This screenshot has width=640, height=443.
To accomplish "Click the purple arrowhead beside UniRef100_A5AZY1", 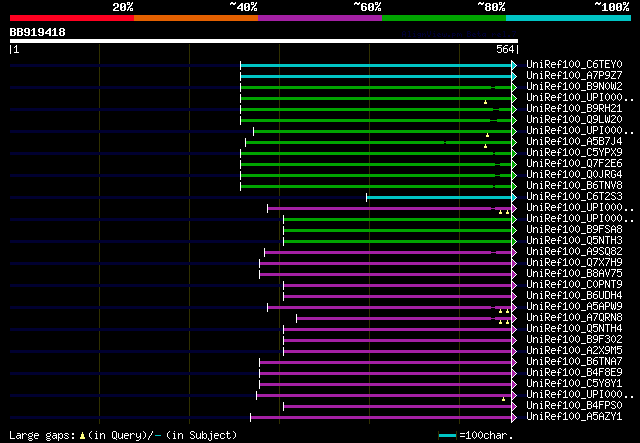I will pyautogui.click(x=514, y=417).
